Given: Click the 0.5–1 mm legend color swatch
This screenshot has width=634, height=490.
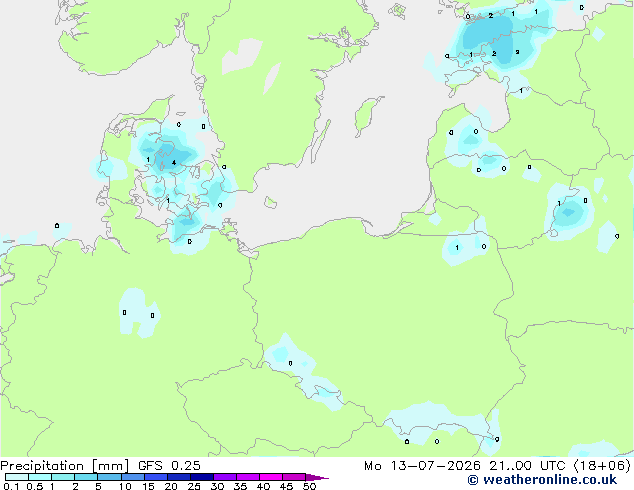Looking at the screenshot, I should tap(40, 477).
